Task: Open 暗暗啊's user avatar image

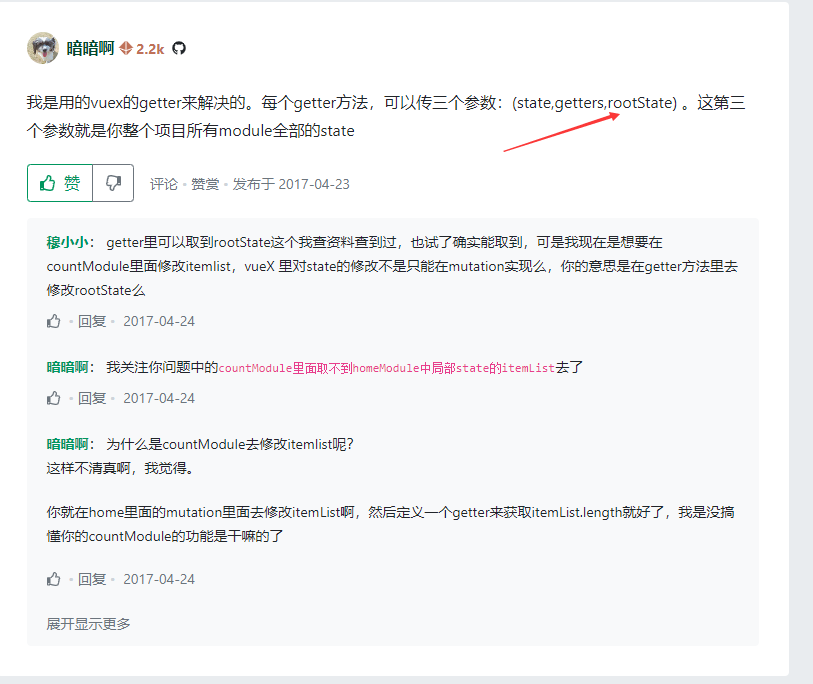Action: pos(43,48)
